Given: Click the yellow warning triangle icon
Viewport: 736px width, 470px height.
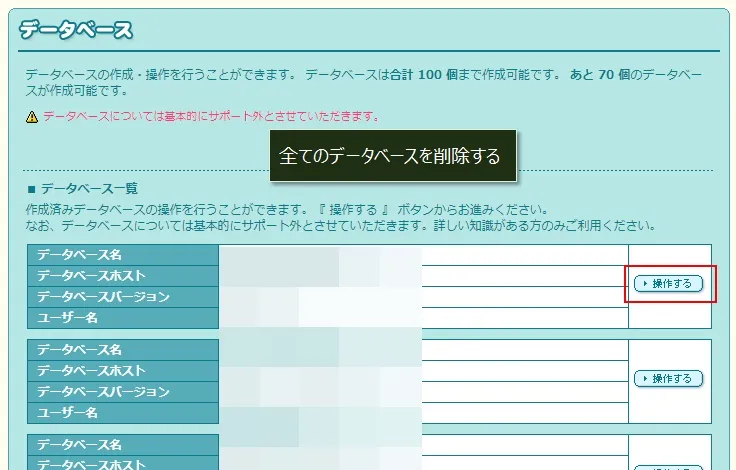Looking at the screenshot, I should [31, 116].
